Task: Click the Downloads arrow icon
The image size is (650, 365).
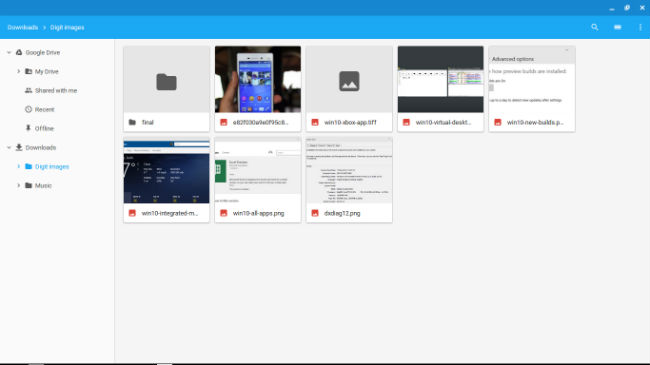Action: tap(19, 147)
